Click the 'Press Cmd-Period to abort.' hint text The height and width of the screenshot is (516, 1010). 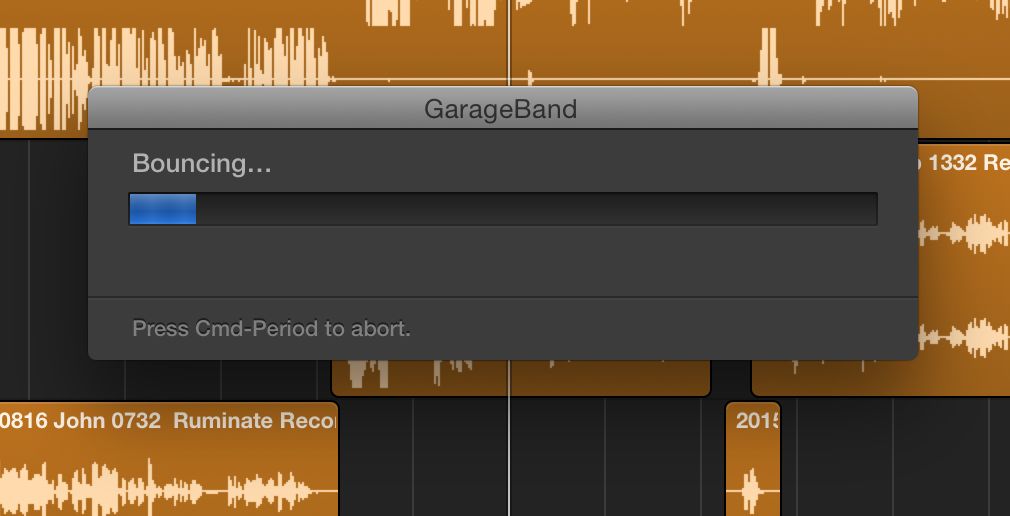[271, 328]
